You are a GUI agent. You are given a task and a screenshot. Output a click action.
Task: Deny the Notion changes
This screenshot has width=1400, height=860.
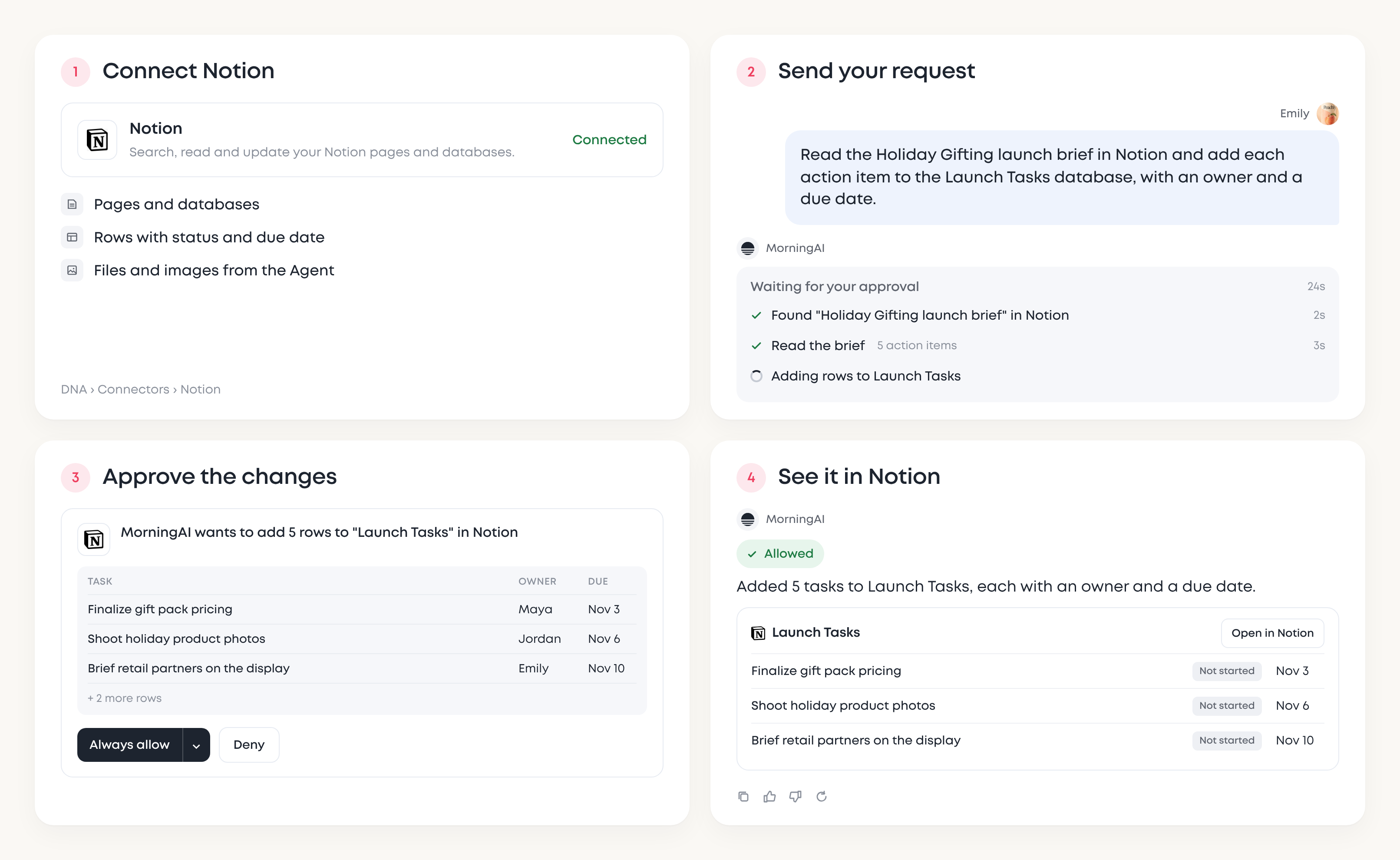249,745
